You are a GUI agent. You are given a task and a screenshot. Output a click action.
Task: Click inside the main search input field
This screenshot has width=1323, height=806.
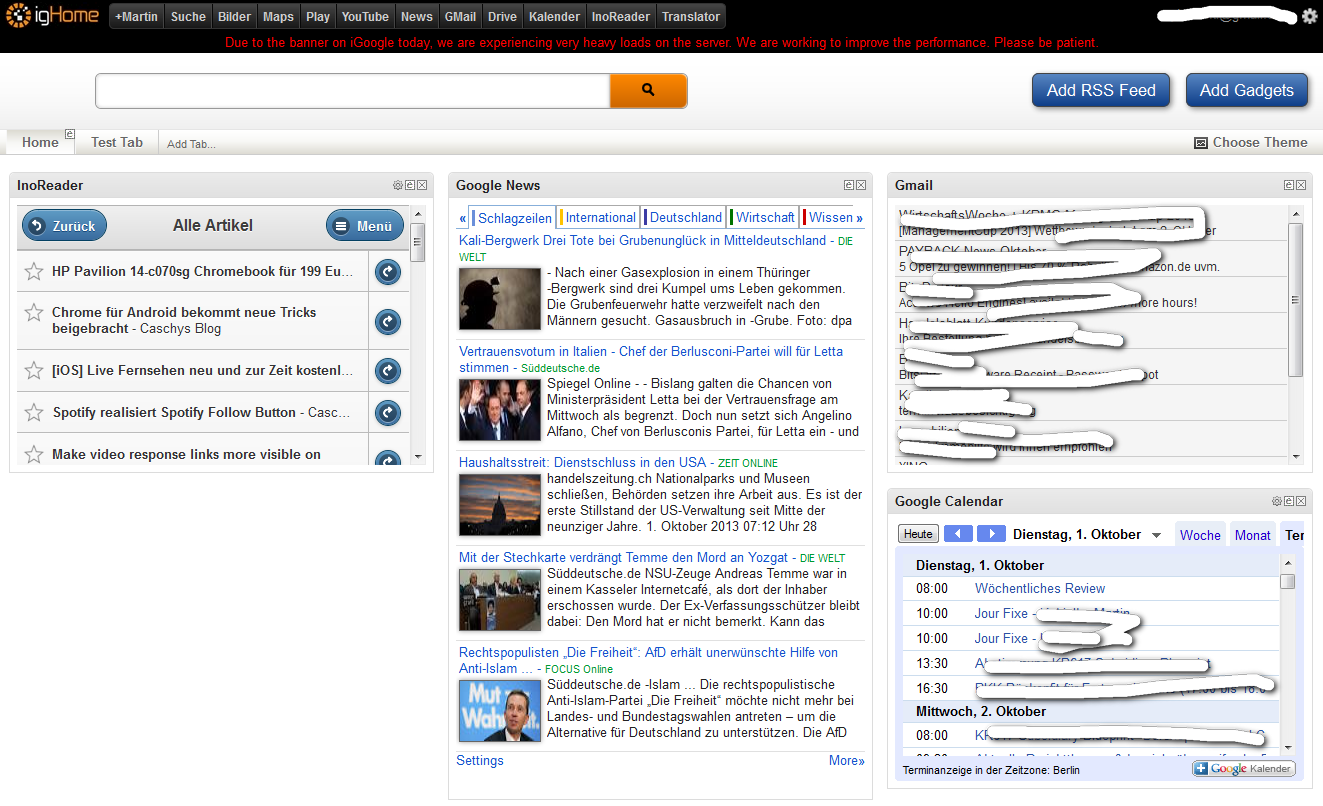(x=350, y=89)
